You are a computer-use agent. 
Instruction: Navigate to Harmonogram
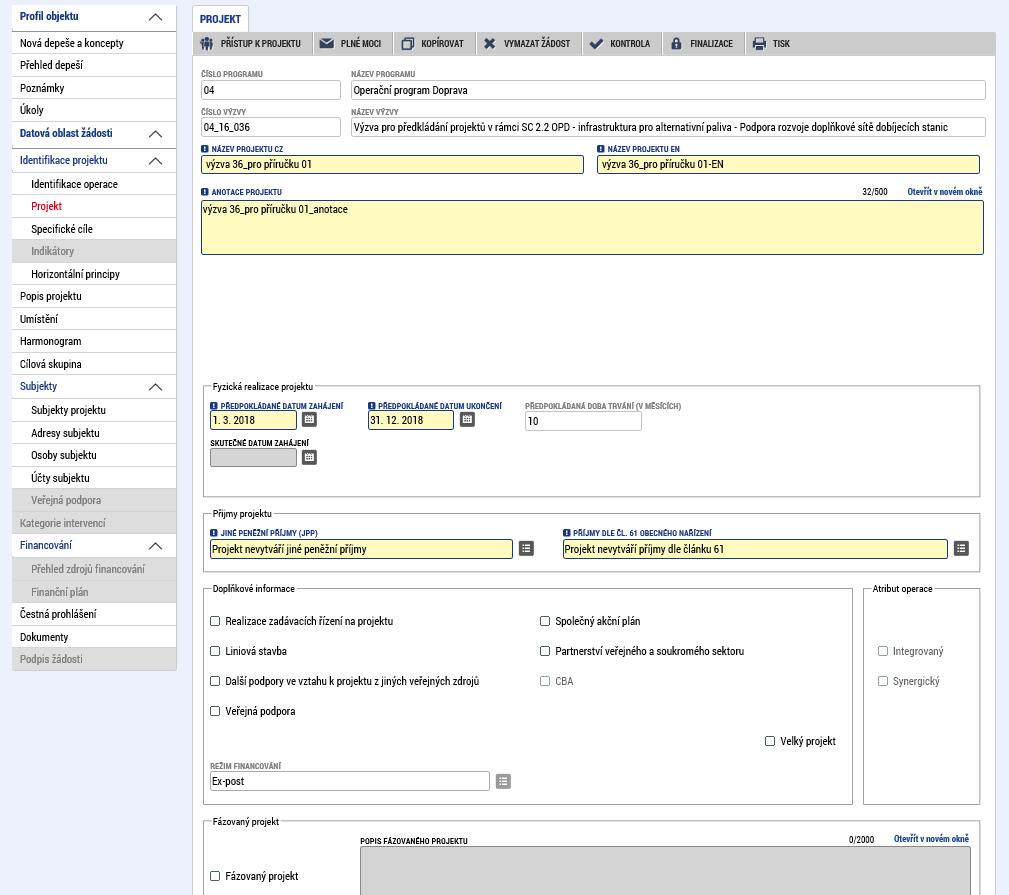[x=94, y=341]
